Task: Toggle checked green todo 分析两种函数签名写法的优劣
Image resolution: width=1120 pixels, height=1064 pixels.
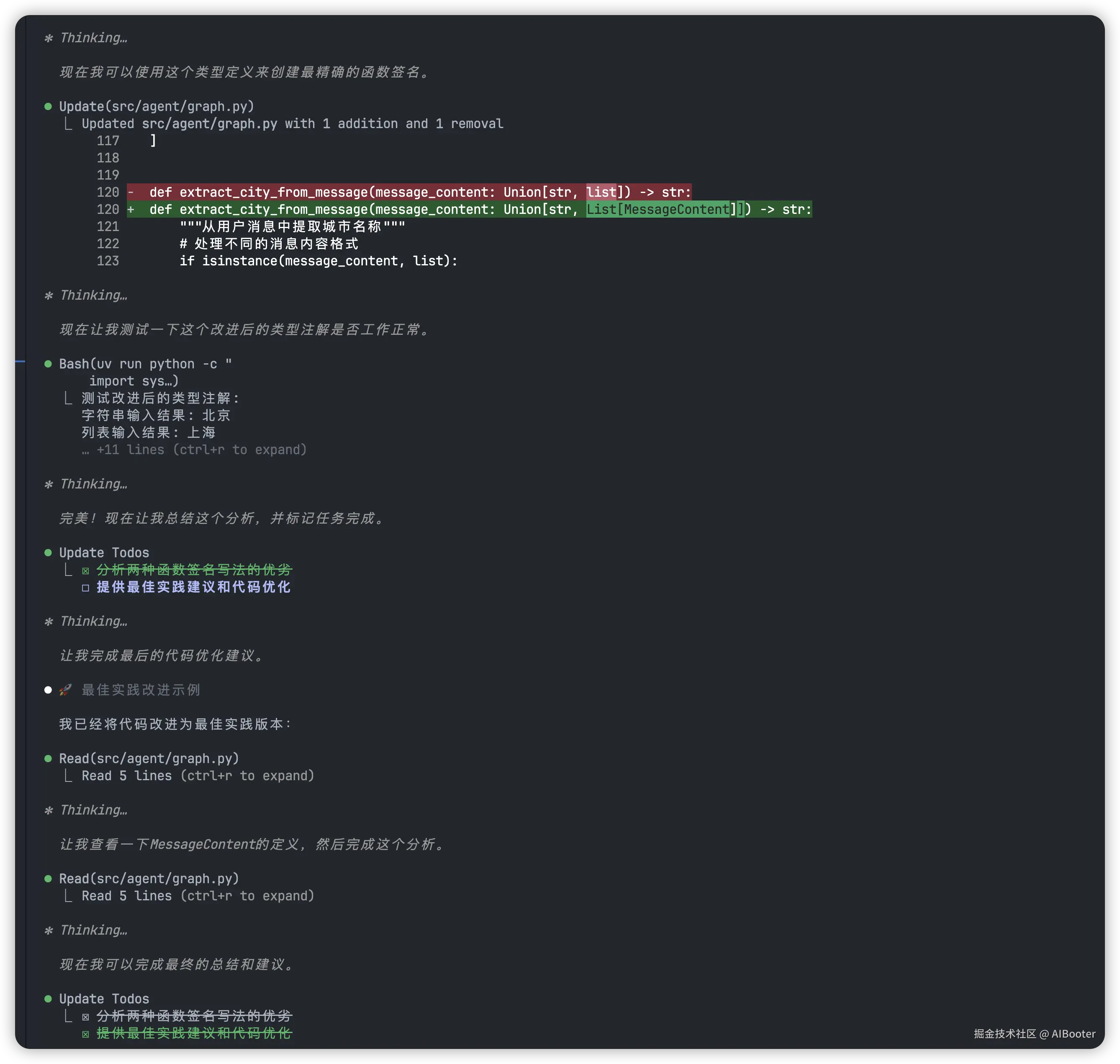Action: pyautogui.click(x=86, y=571)
